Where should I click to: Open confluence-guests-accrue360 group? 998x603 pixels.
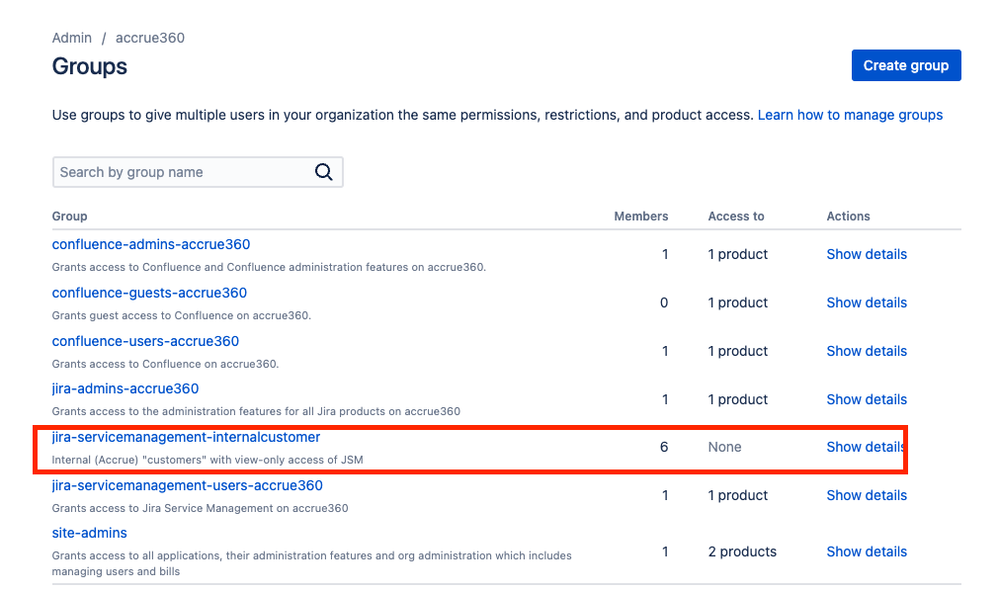tap(149, 293)
